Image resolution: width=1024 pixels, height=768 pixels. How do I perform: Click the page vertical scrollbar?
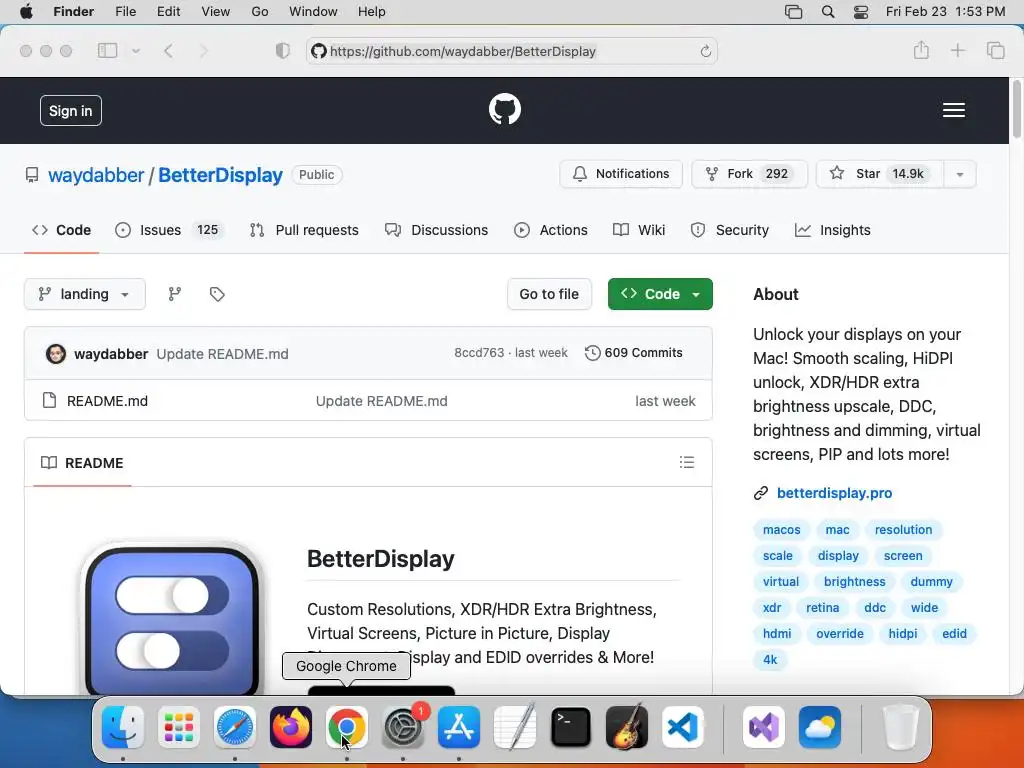tap(1016, 108)
